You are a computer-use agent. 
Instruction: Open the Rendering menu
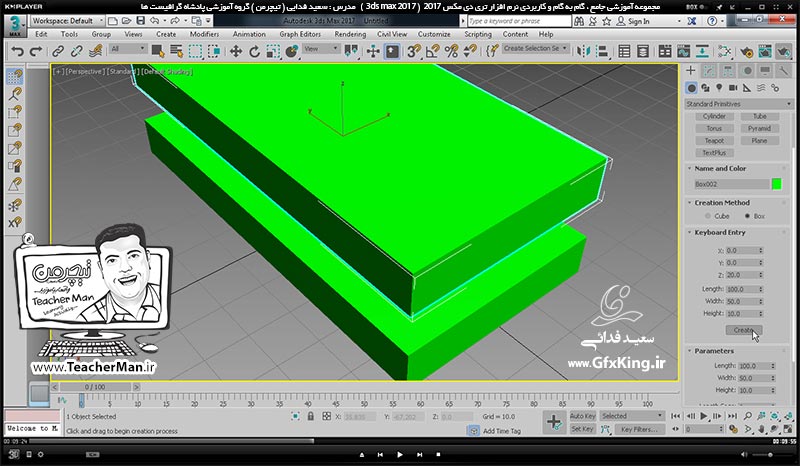tap(350, 34)
